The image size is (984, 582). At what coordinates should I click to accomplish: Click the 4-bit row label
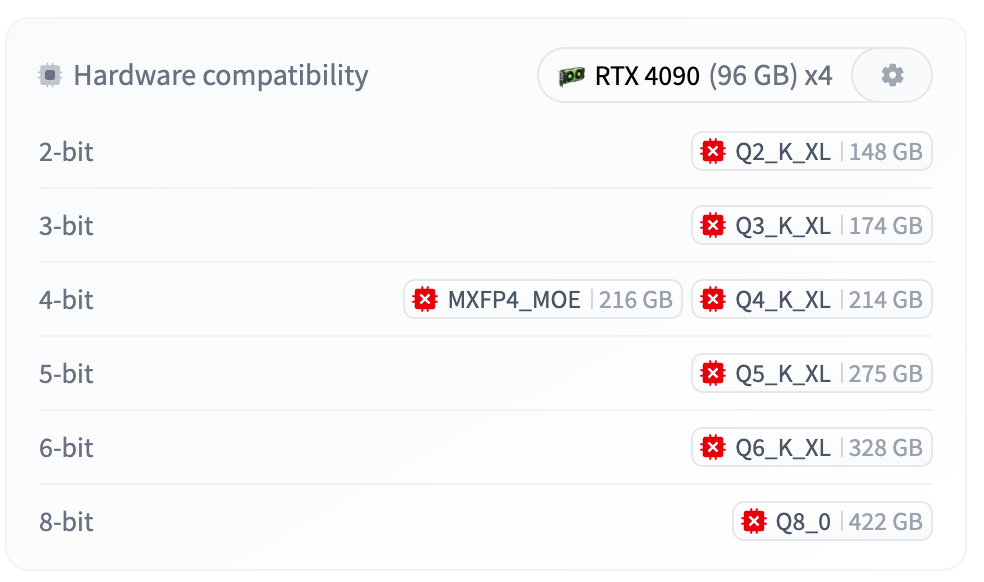[66, 300]
